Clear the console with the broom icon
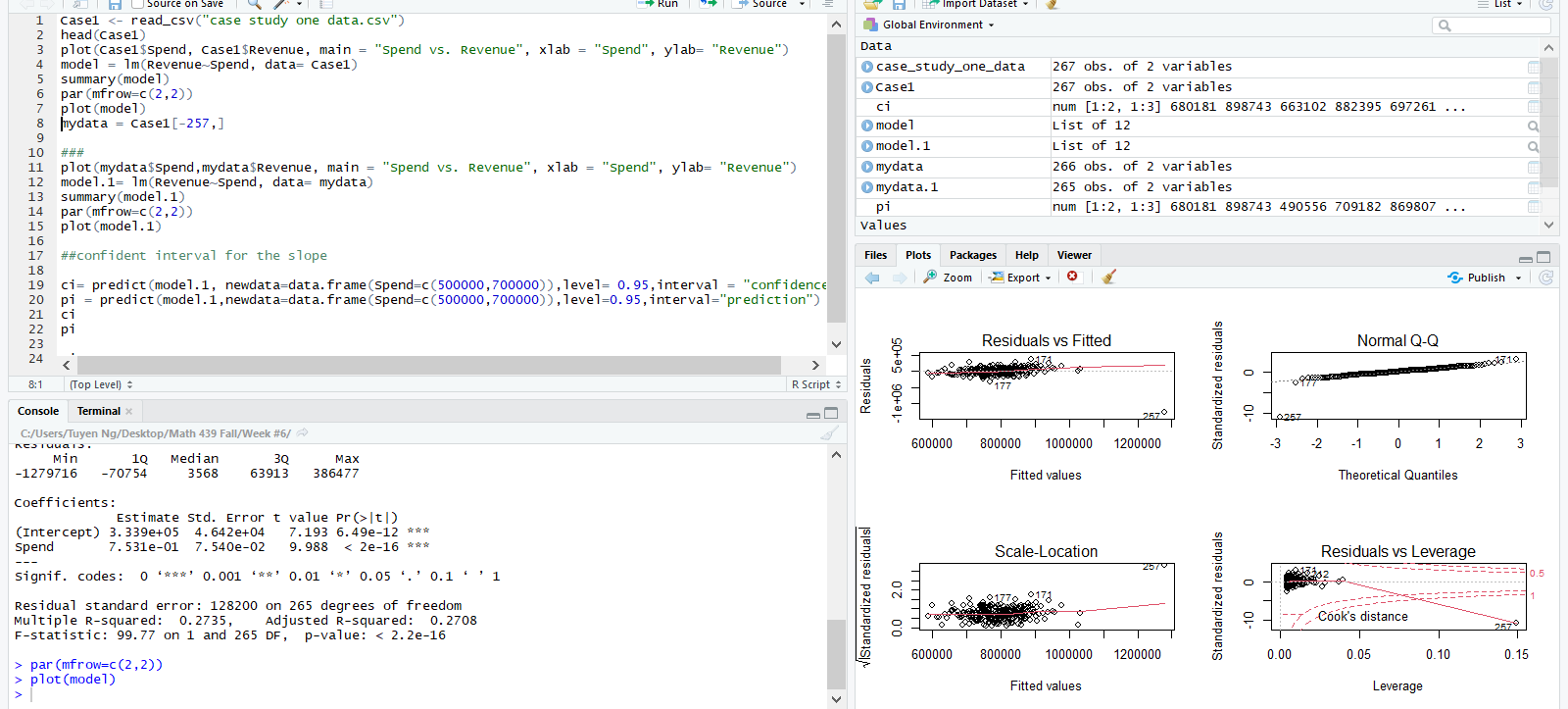Image resolution: width=1568 pixels, height=709 pixels. [829, 433]
